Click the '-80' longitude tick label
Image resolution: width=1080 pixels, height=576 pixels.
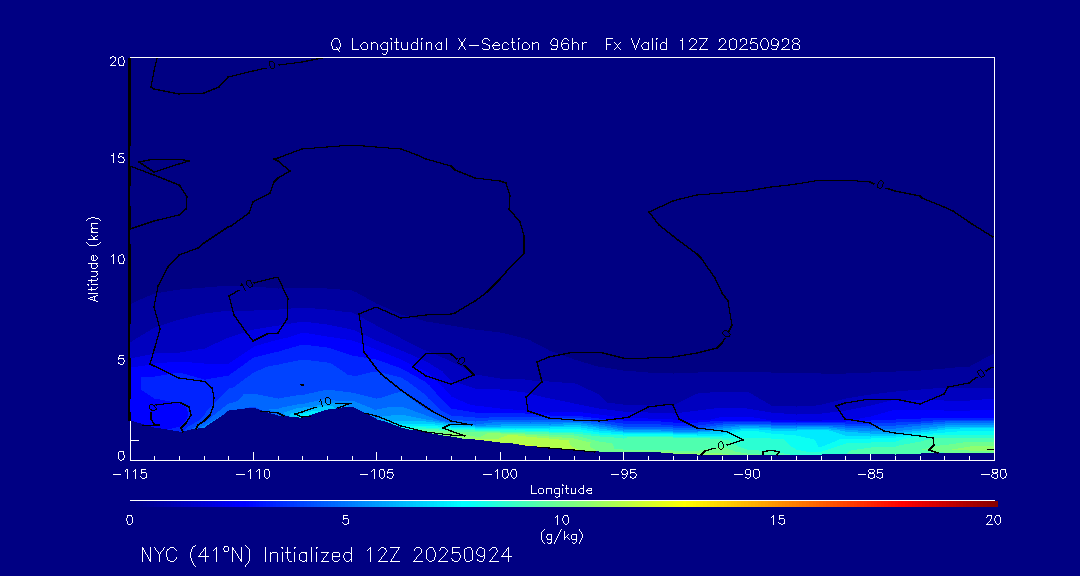click(x=994, y=475)
